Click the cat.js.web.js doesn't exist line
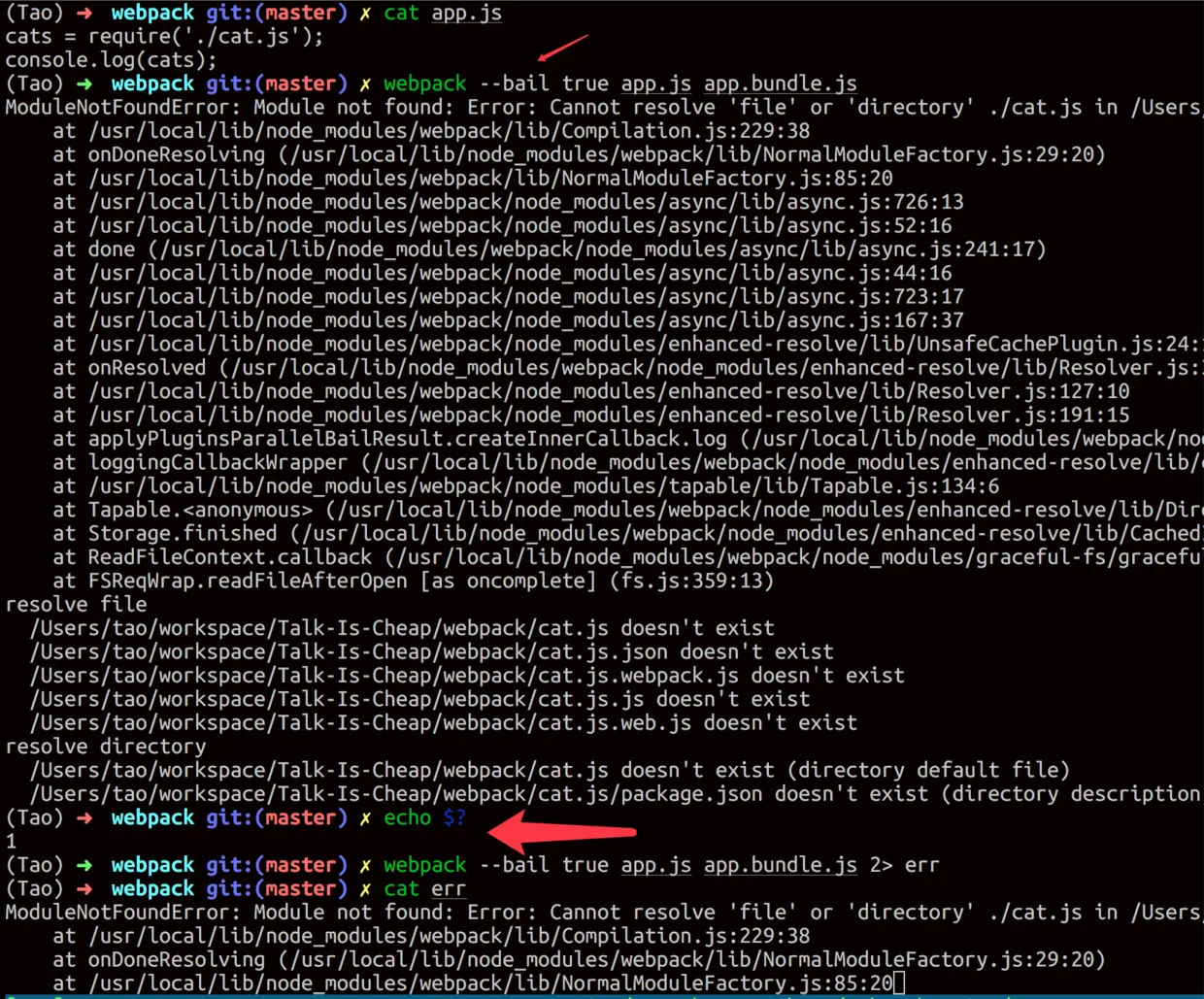 click(x=444, y=723)
